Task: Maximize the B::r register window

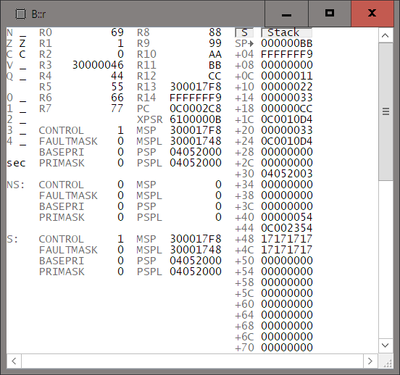Action: pyautogui.click(x=330, y=13)
